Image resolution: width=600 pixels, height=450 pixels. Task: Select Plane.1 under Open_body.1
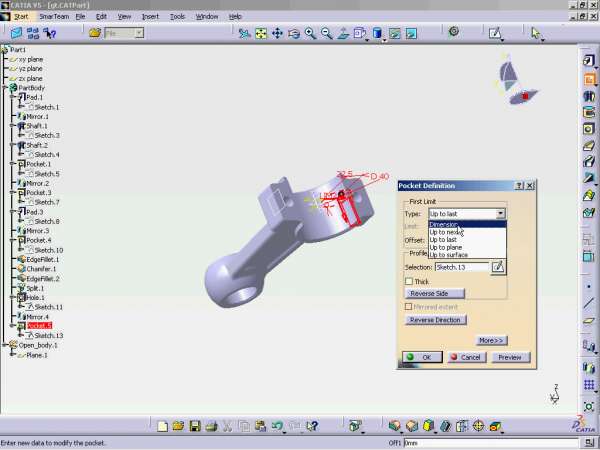(37, 355)
